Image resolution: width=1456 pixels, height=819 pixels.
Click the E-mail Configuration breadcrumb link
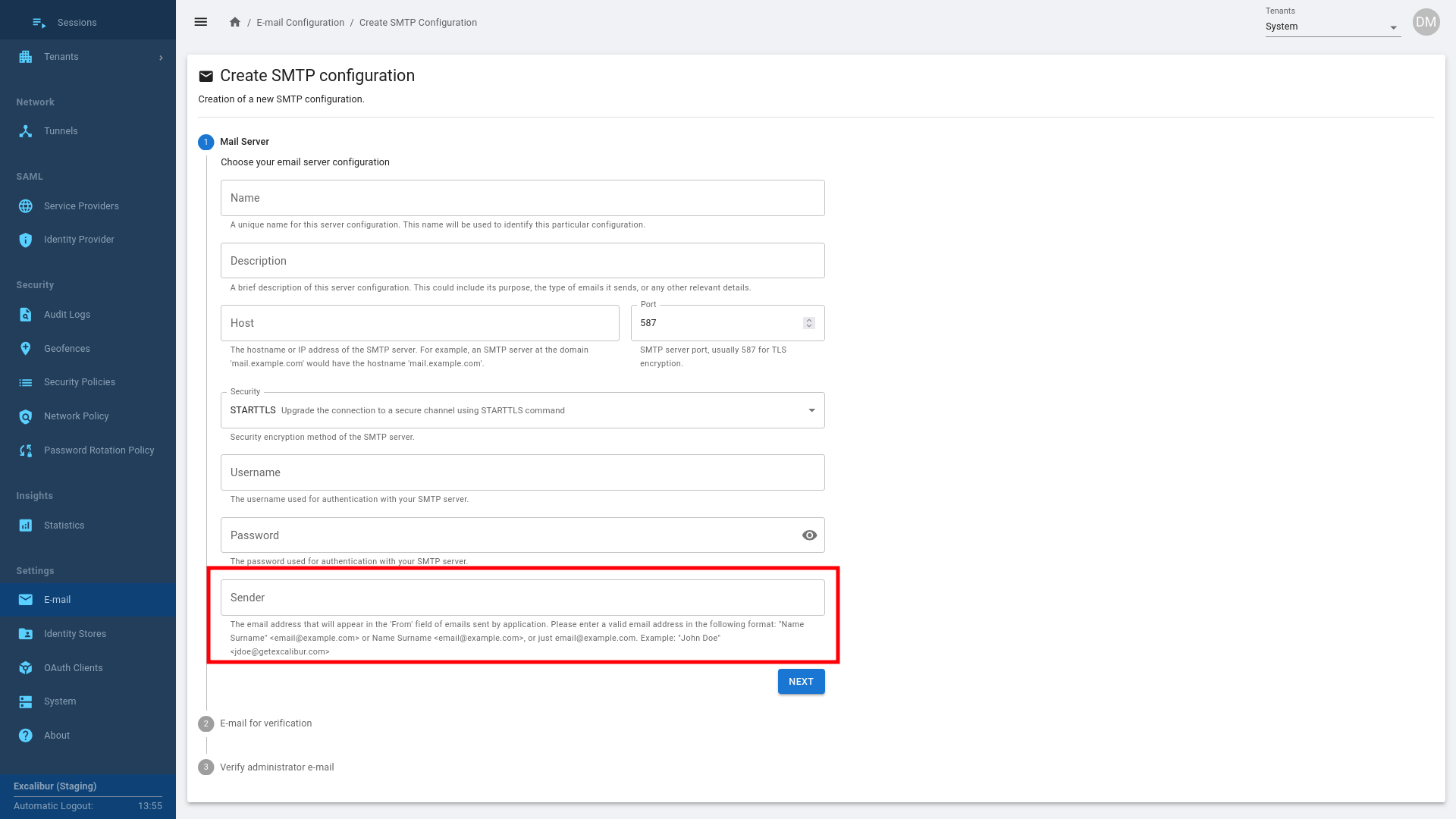point(300,23)
